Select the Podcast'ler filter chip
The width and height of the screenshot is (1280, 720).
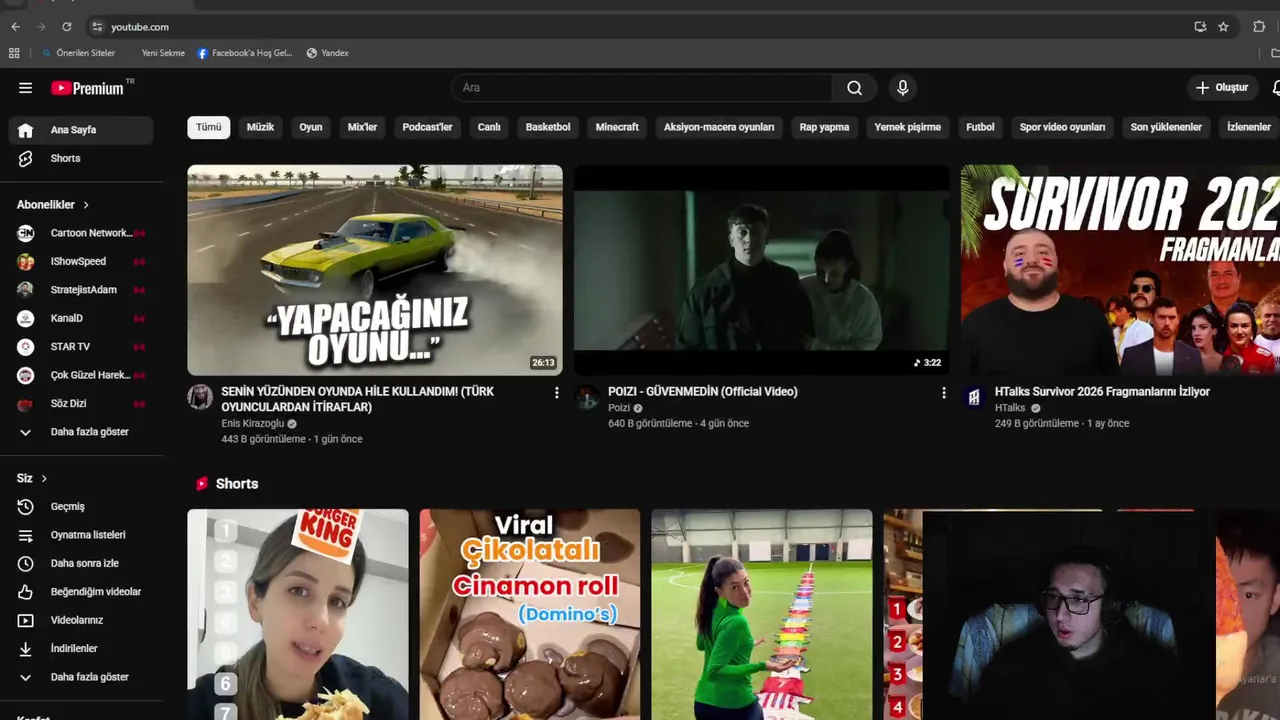(427, 127)
